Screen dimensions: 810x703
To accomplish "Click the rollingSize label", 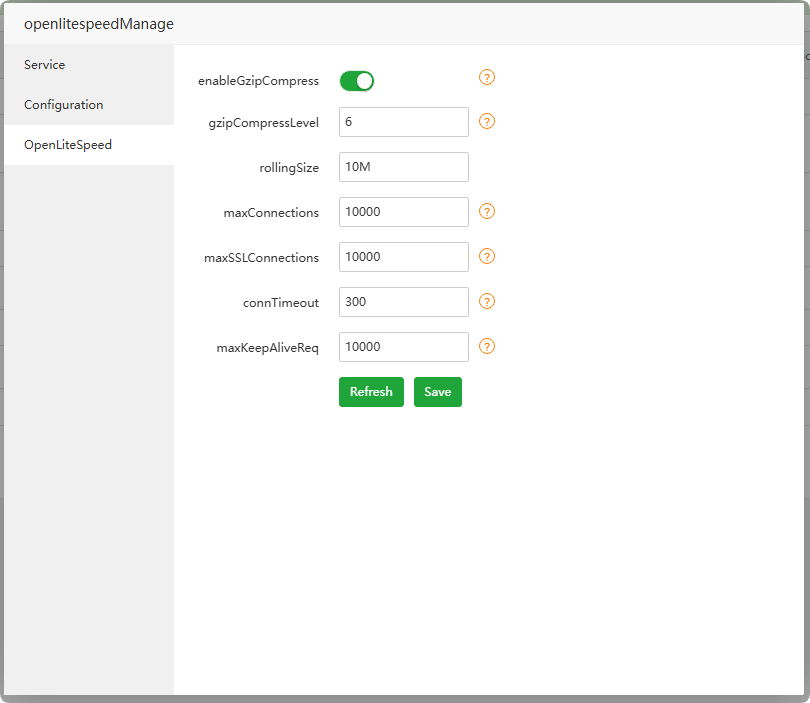I will [x=289, y=168].
